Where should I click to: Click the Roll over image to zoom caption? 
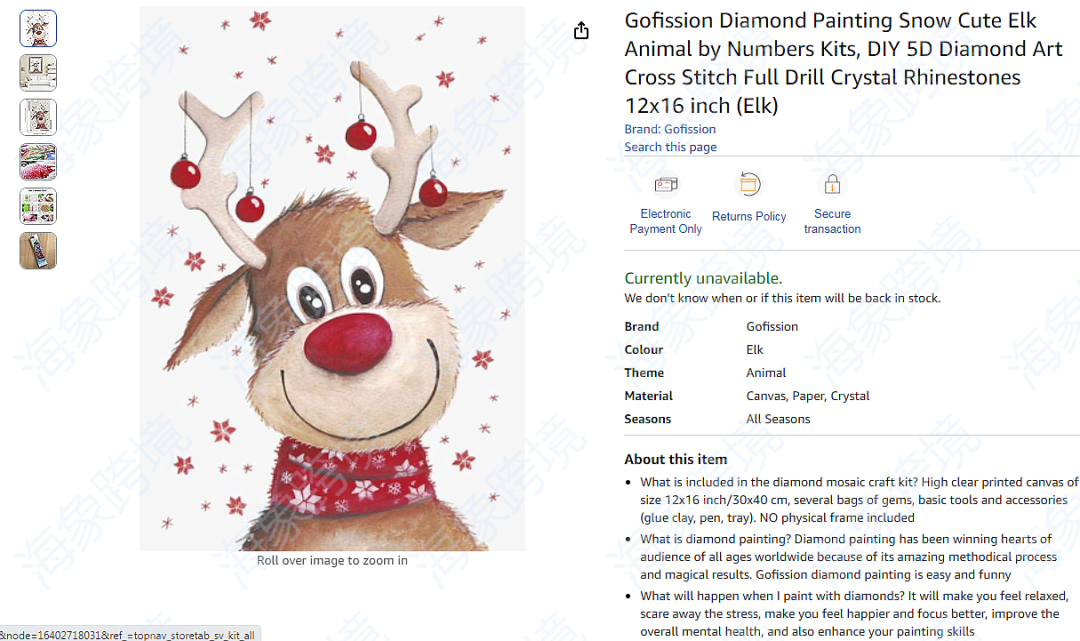(332, 560)
